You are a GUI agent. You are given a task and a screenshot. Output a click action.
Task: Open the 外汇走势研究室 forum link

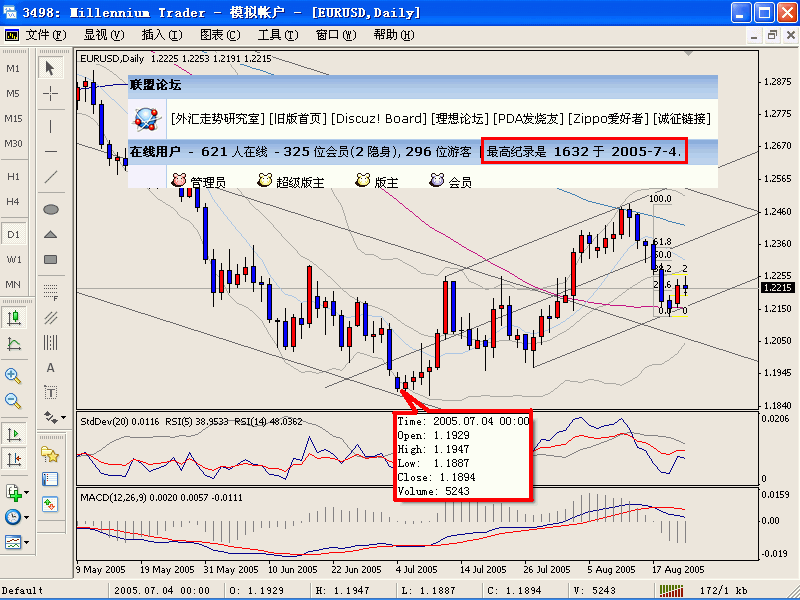(218, 119)
